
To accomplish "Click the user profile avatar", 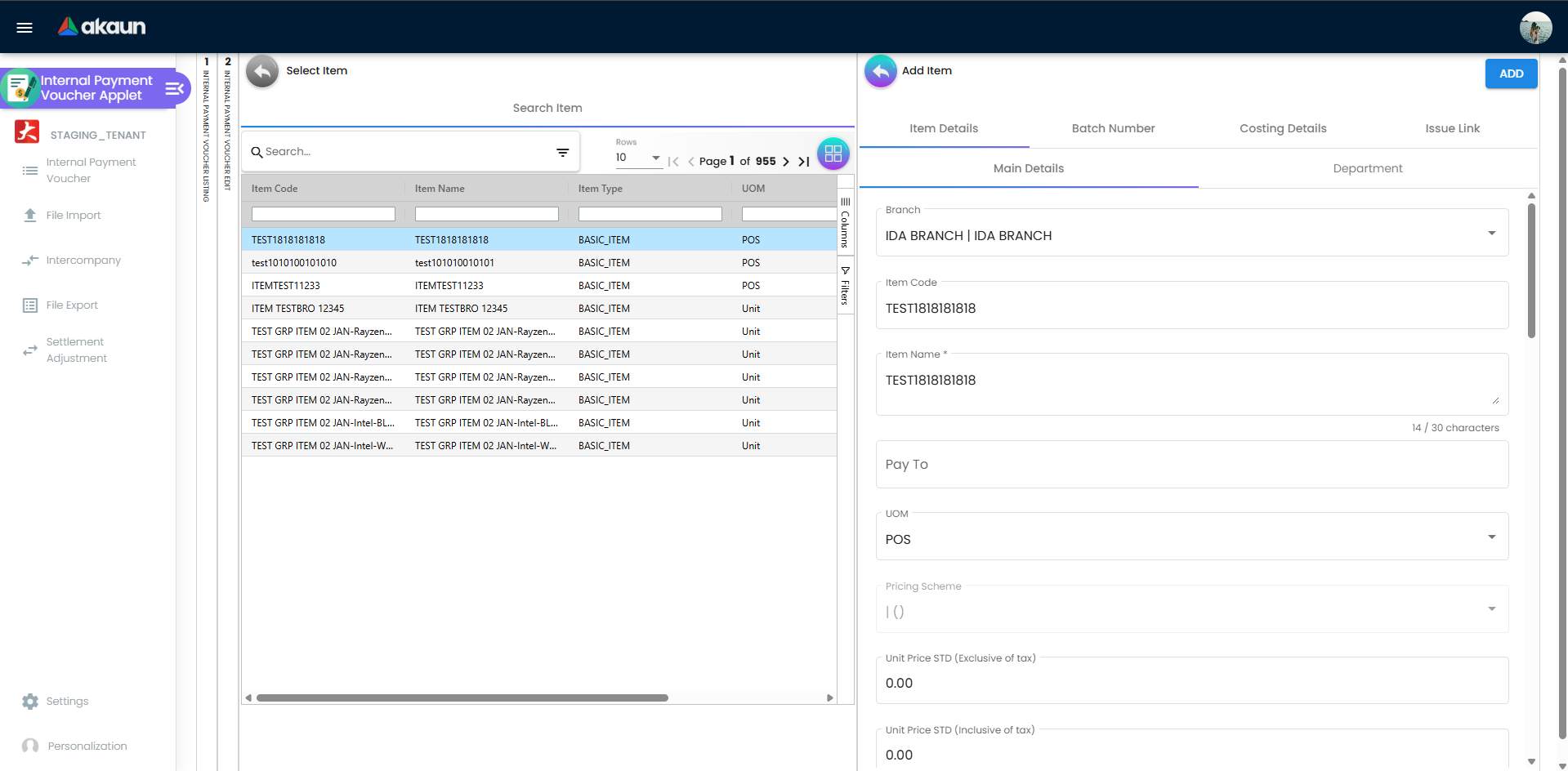I will pos(1535,28).
